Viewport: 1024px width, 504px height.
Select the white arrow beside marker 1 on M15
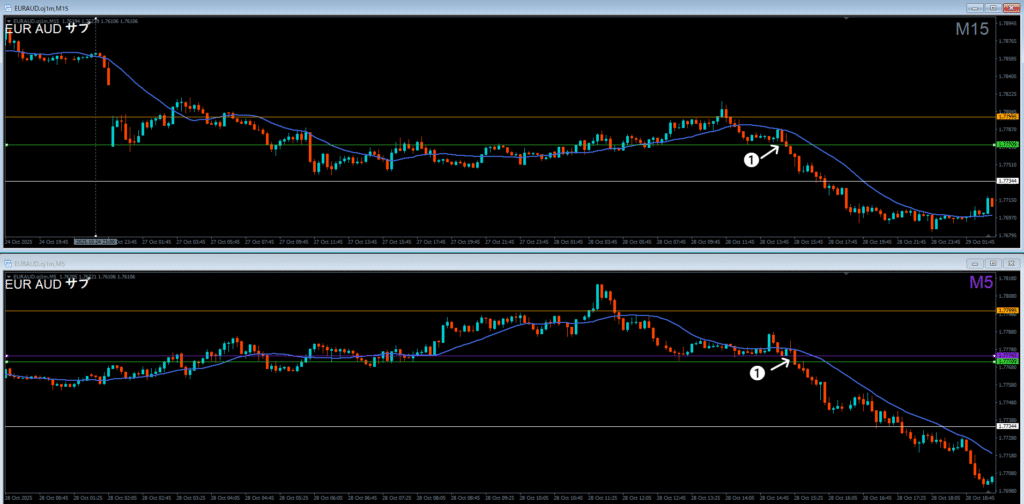tap(766, 152)
